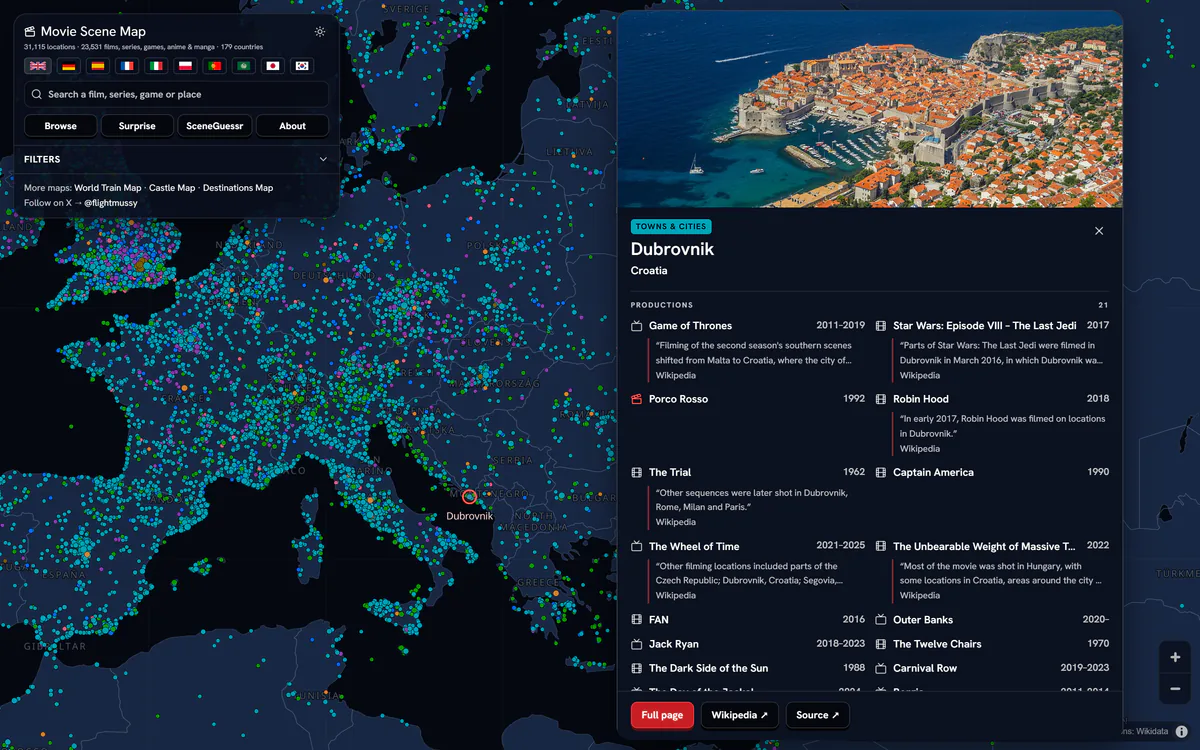This screenshot has height=750, width=1200.
Task: Click film icon beside FAN
Action: pos(636,620)
